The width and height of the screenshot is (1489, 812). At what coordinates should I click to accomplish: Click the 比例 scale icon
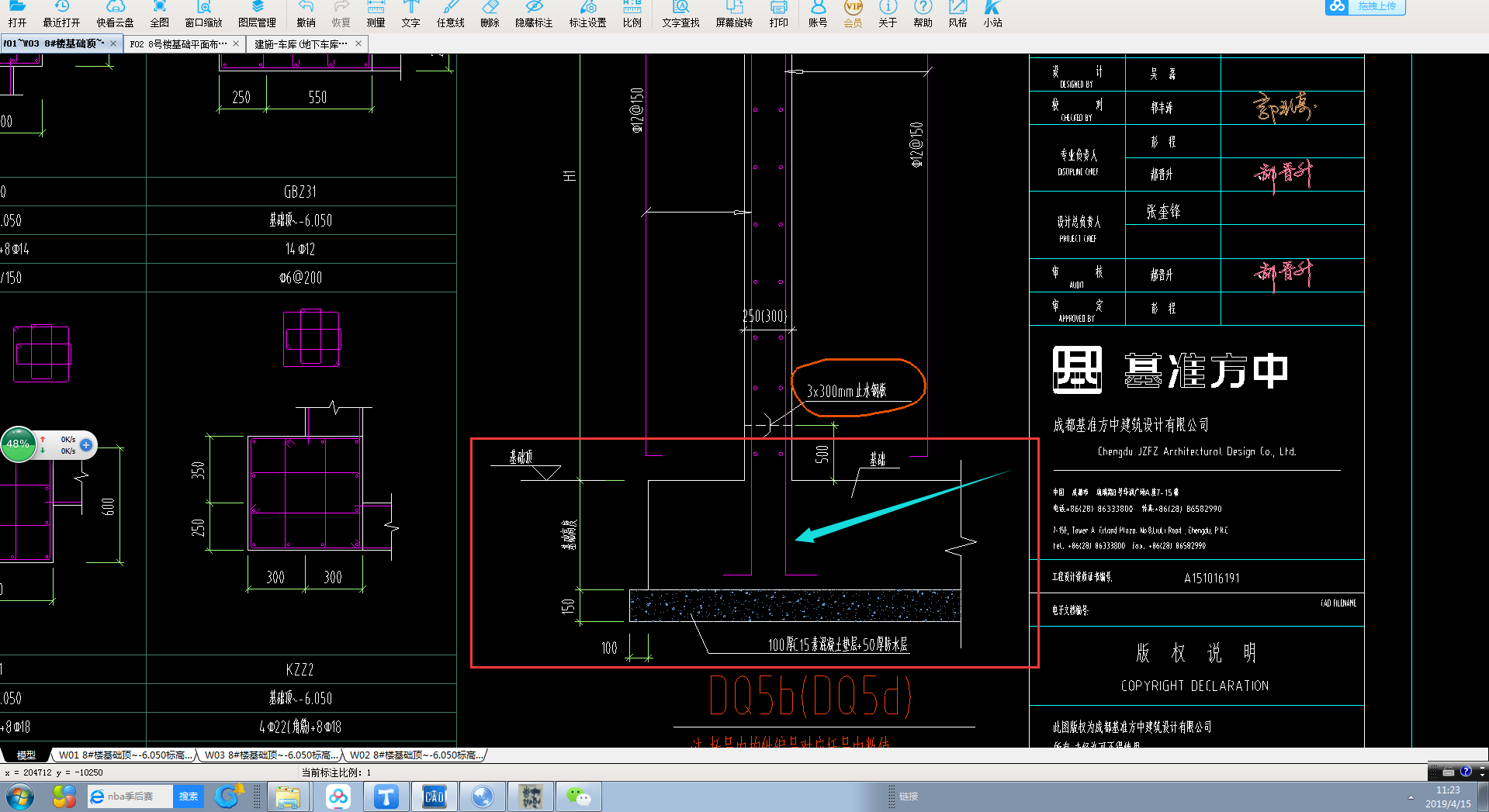click(x=632, y=14)
